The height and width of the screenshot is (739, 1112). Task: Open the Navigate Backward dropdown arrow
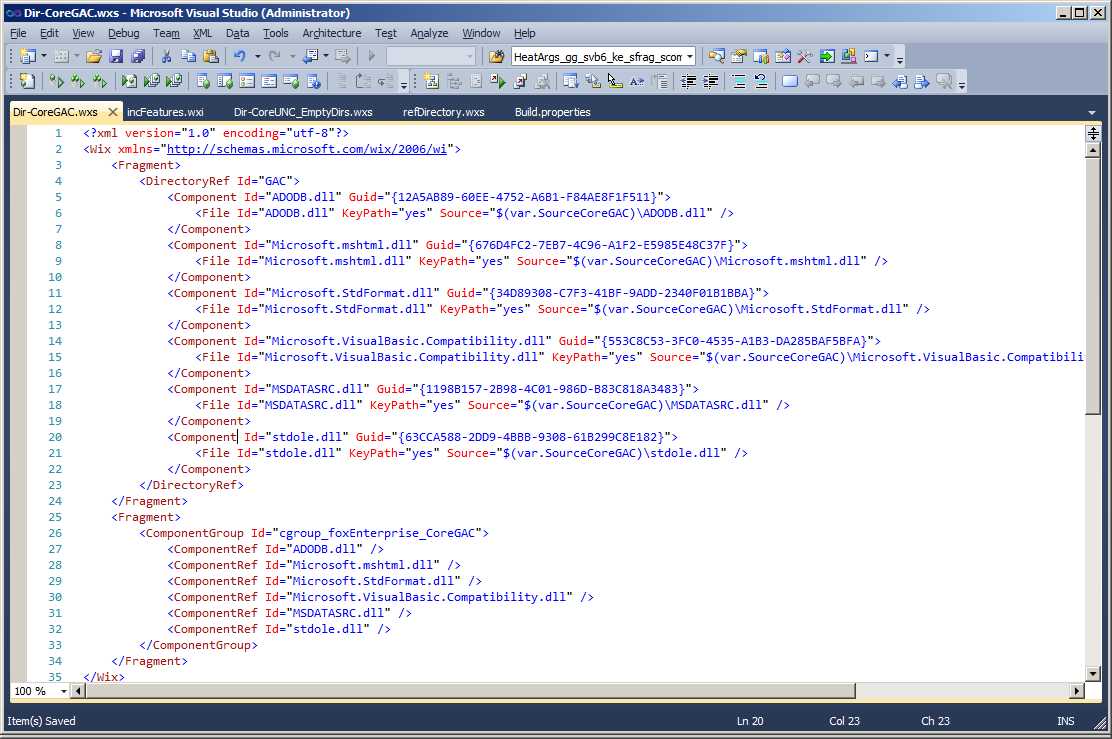coord(326,56)
